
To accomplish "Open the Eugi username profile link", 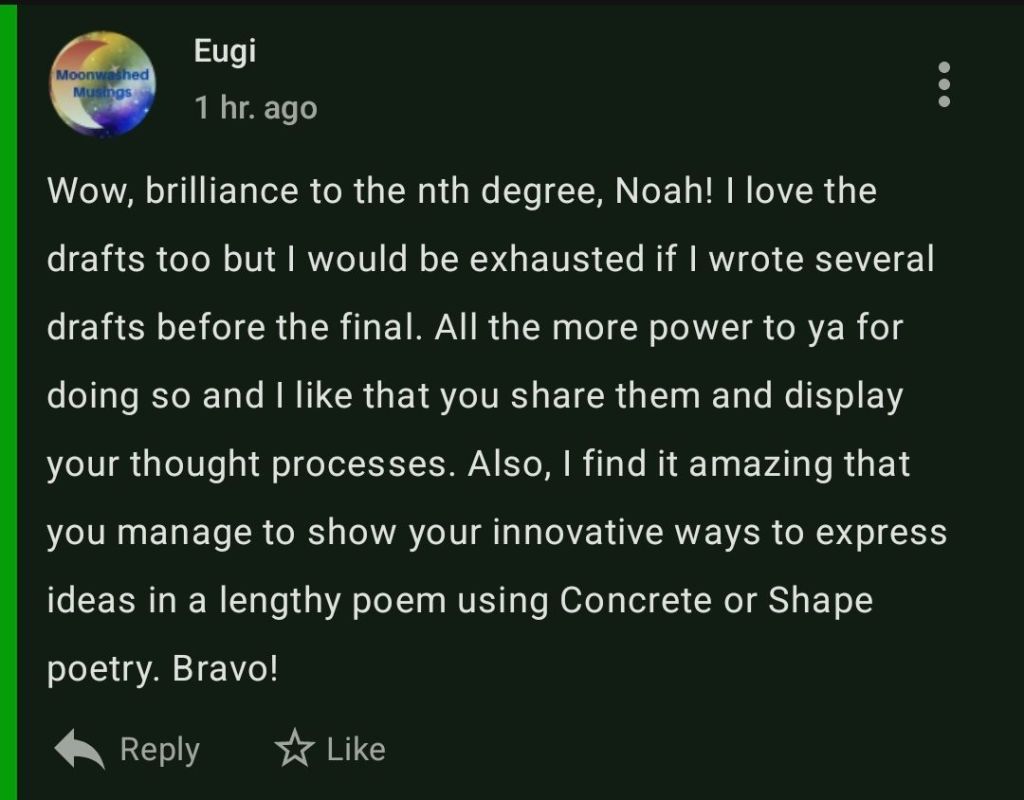I will [x=225, y=51].
